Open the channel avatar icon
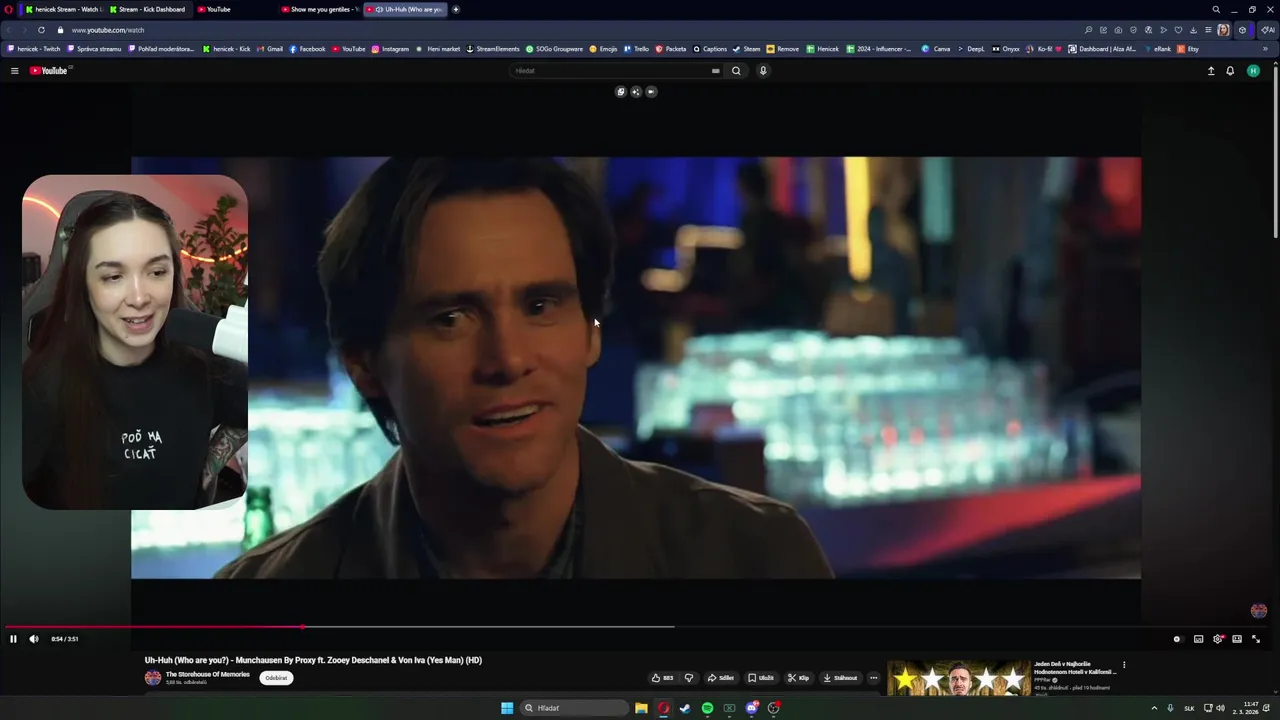Image resolution: width=1280 pixels, height=720 pixels. (x=153, y=678)
